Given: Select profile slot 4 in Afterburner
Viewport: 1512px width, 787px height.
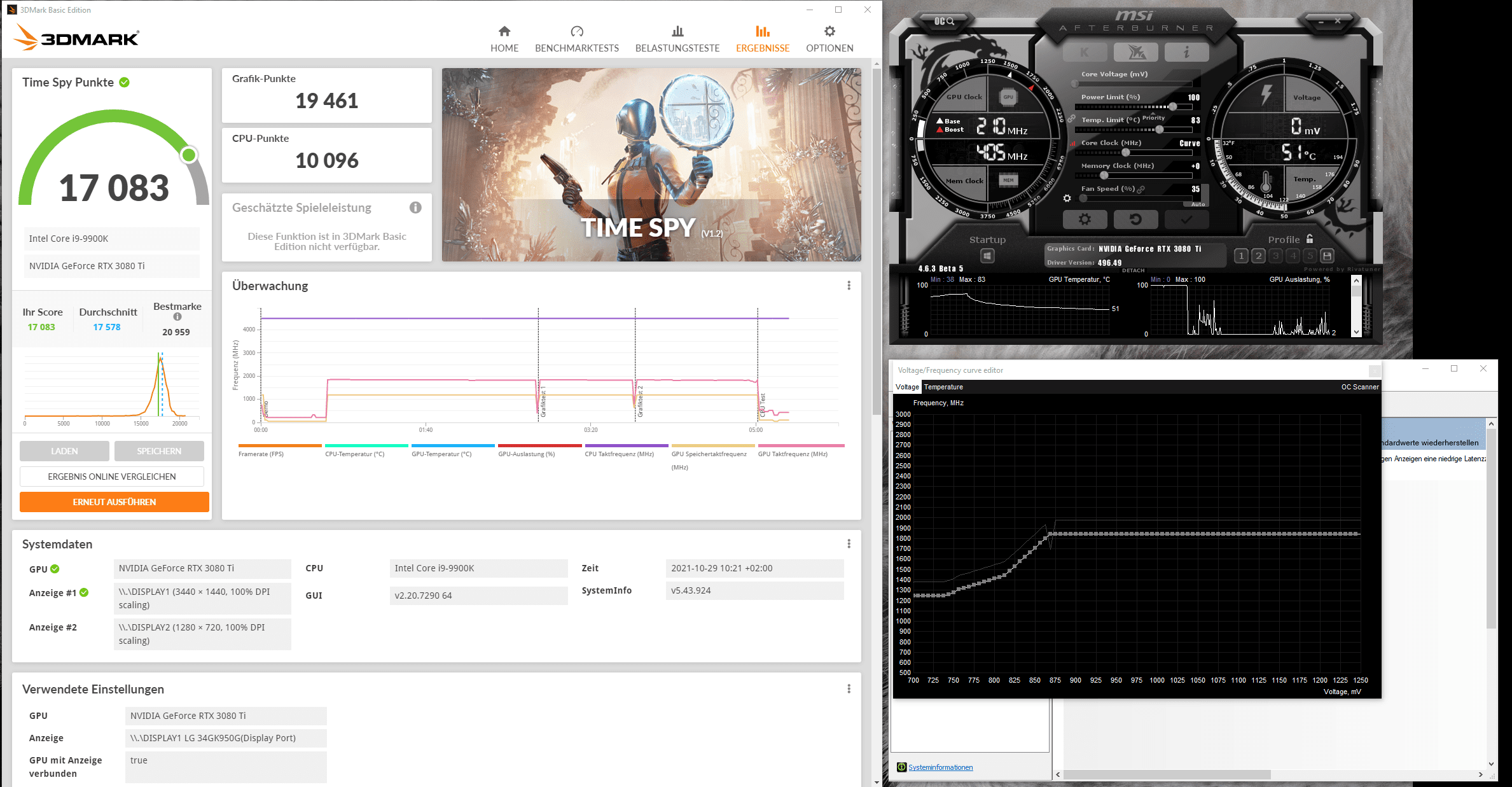Looking at the screenshot, I should click(1293, 256).
